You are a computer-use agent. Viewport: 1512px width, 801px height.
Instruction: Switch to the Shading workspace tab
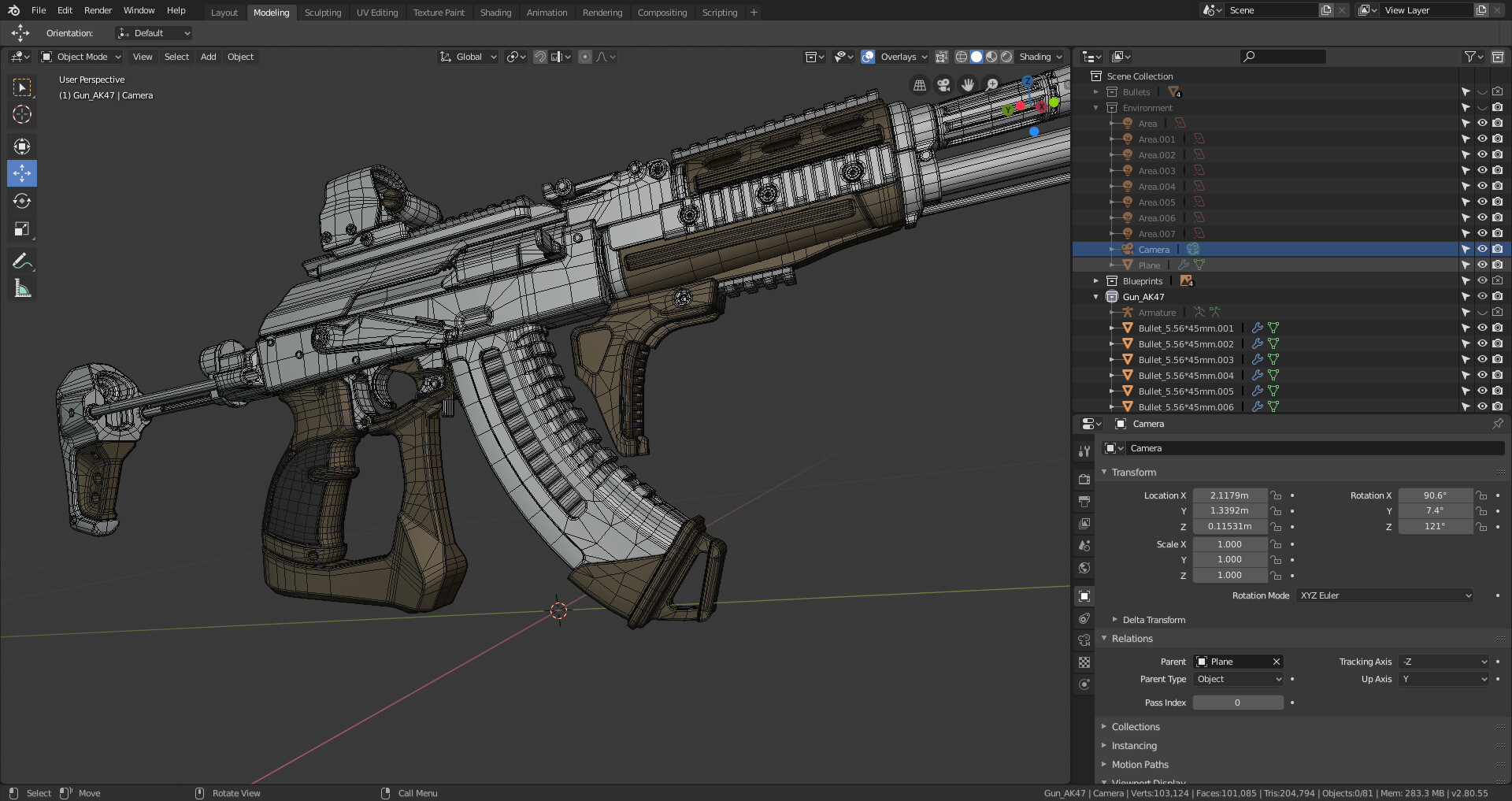(495, 13)
